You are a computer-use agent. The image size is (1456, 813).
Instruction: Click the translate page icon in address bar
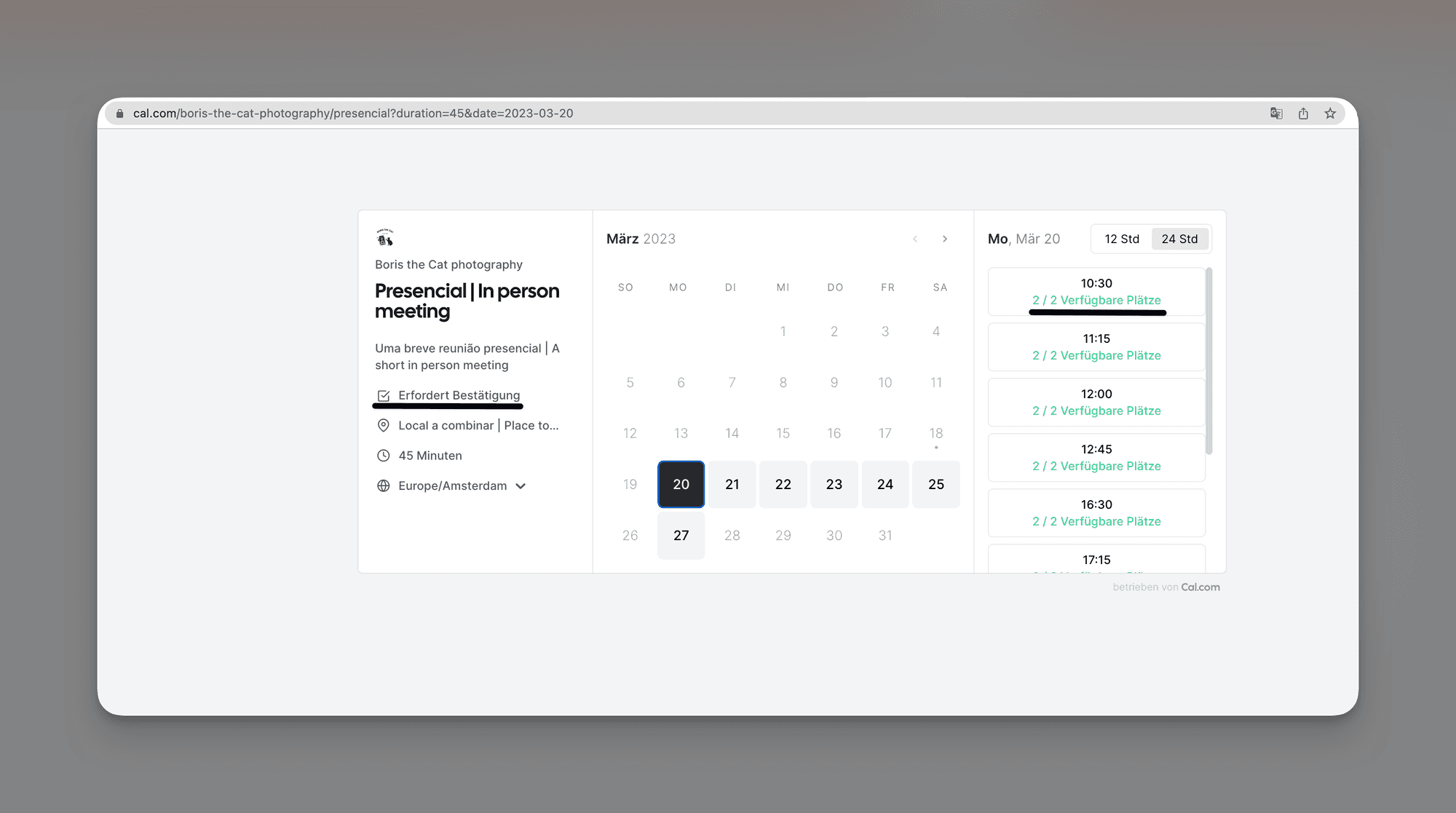click(1276, 114)
